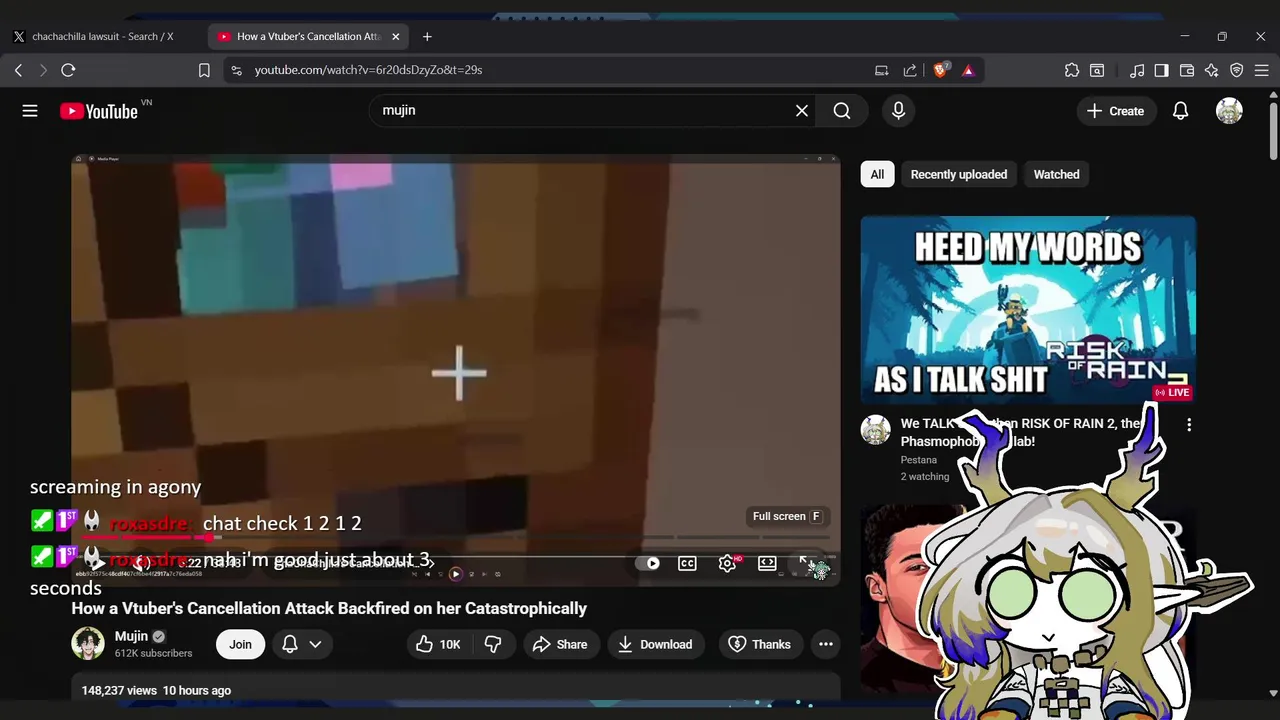The image size is (1280, 720).
Task: Click the video title text
Action: (x=329, y=608)
